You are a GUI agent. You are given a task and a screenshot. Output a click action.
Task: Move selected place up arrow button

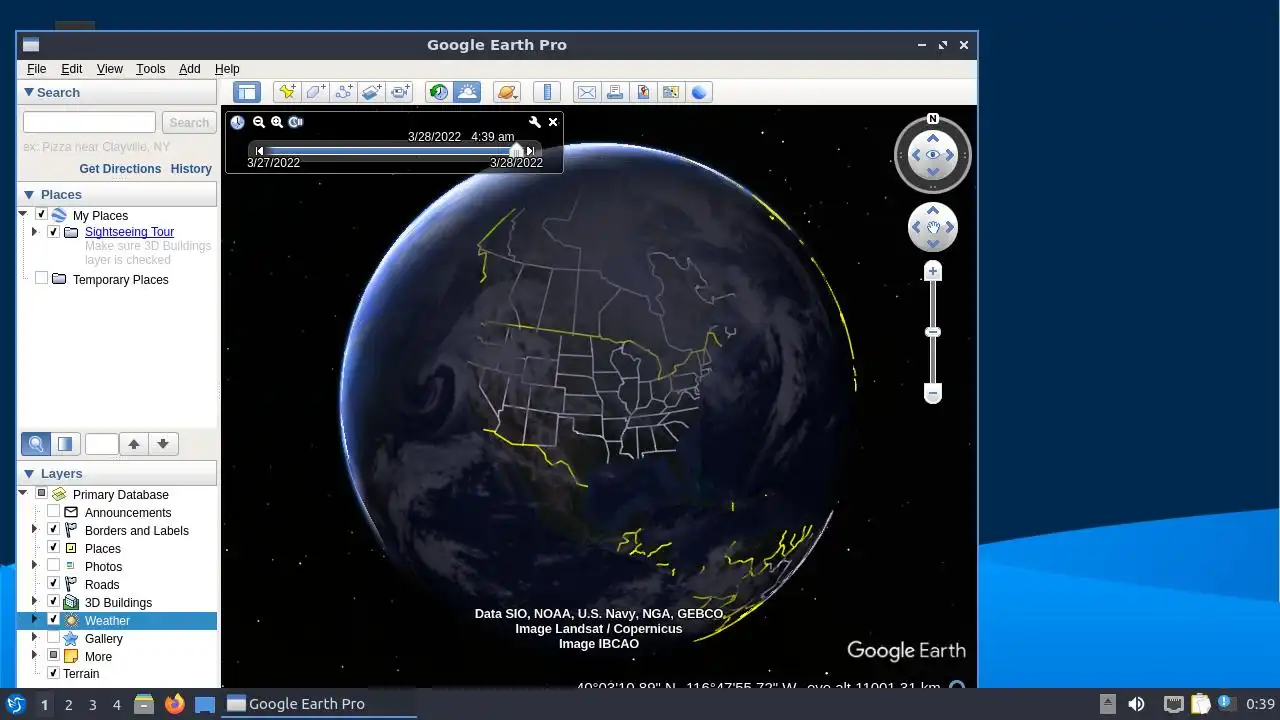(x=134, y=444)
